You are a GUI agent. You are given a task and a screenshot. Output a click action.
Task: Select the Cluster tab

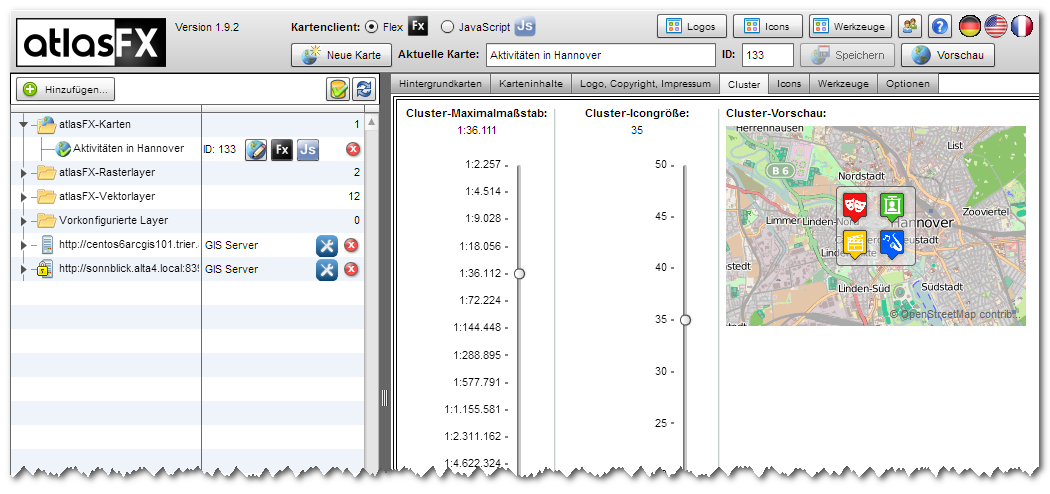744,84
